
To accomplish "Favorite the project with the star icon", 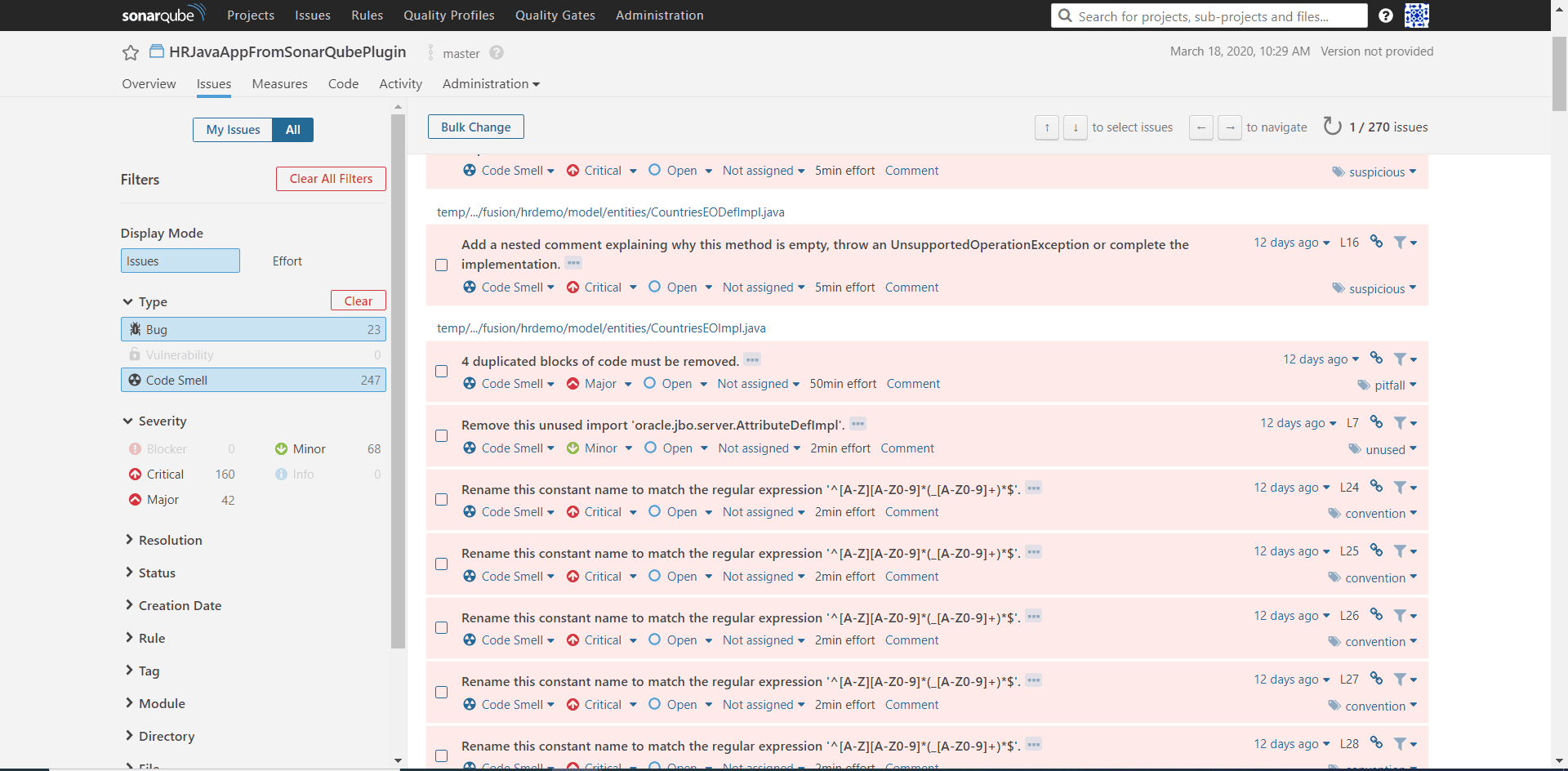I will coord(131,53).
